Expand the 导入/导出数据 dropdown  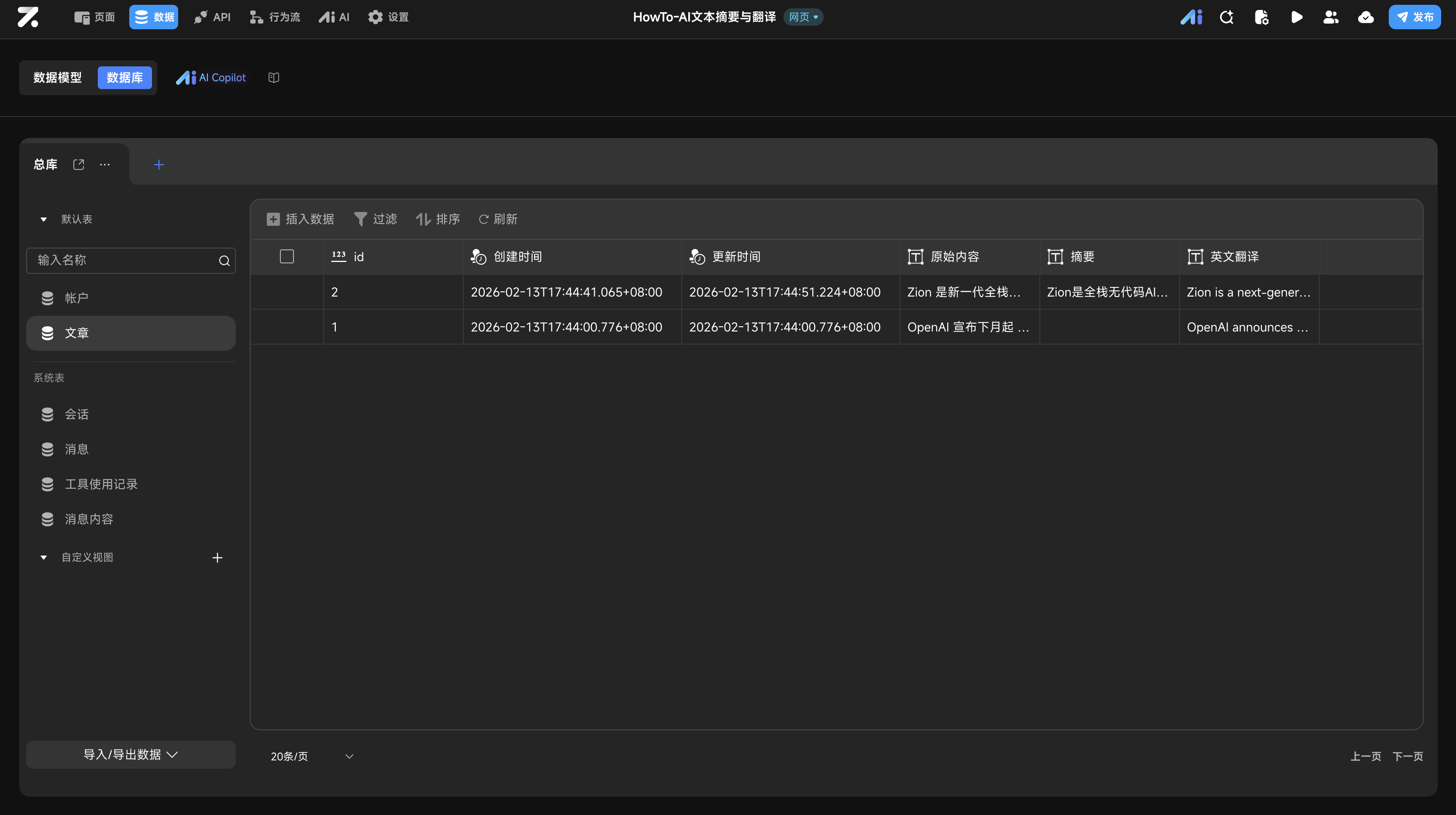coord(131,755)
